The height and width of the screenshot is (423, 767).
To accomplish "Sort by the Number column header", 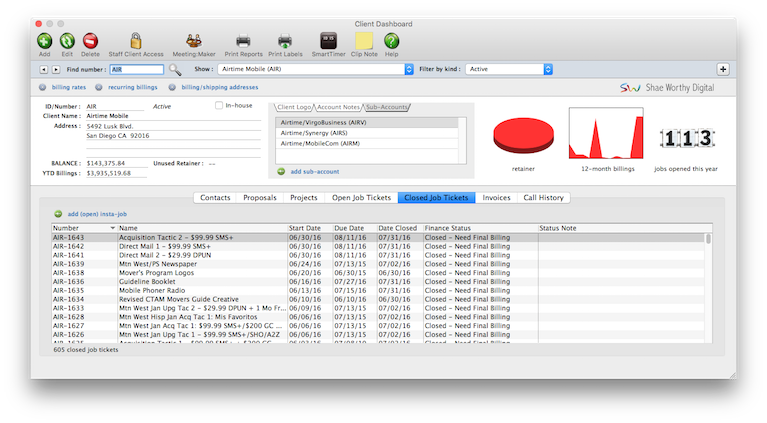I will [82, 228].
